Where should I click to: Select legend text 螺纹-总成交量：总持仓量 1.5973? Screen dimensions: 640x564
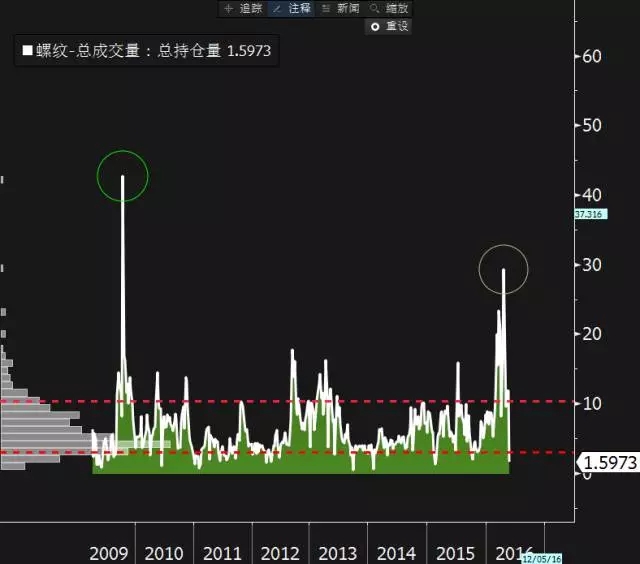coord(153,51)
